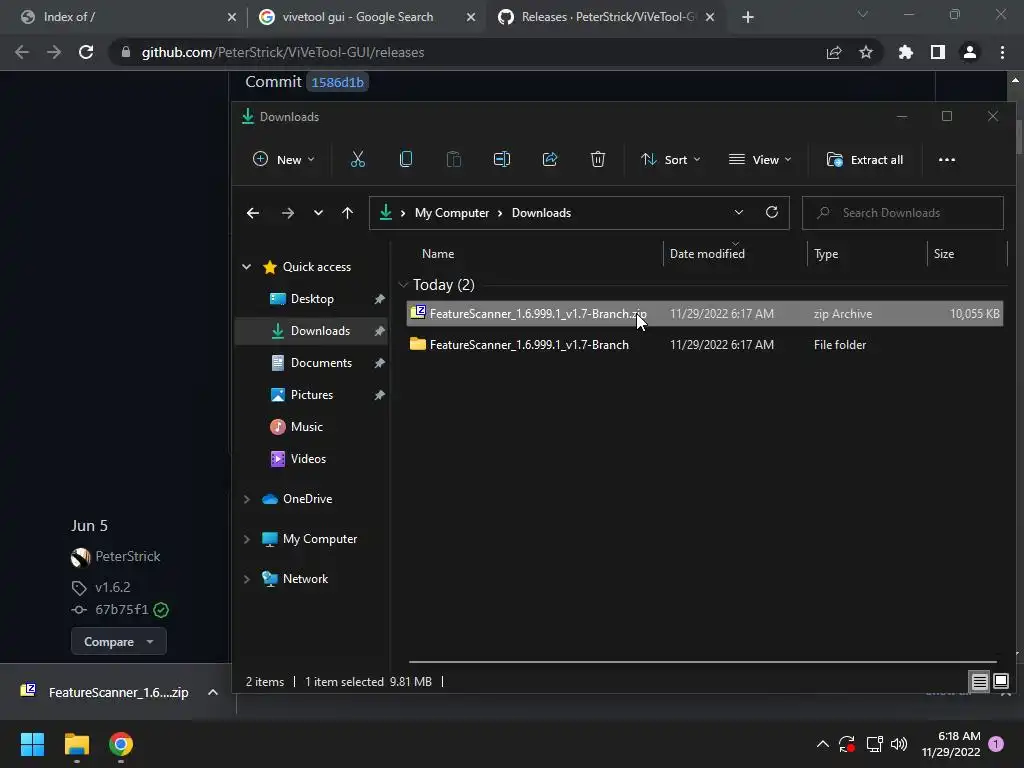Collapse the Quick access tree node
Image resolution: width=1024 pixels, height=768 pixels.
tap(246, 266)
